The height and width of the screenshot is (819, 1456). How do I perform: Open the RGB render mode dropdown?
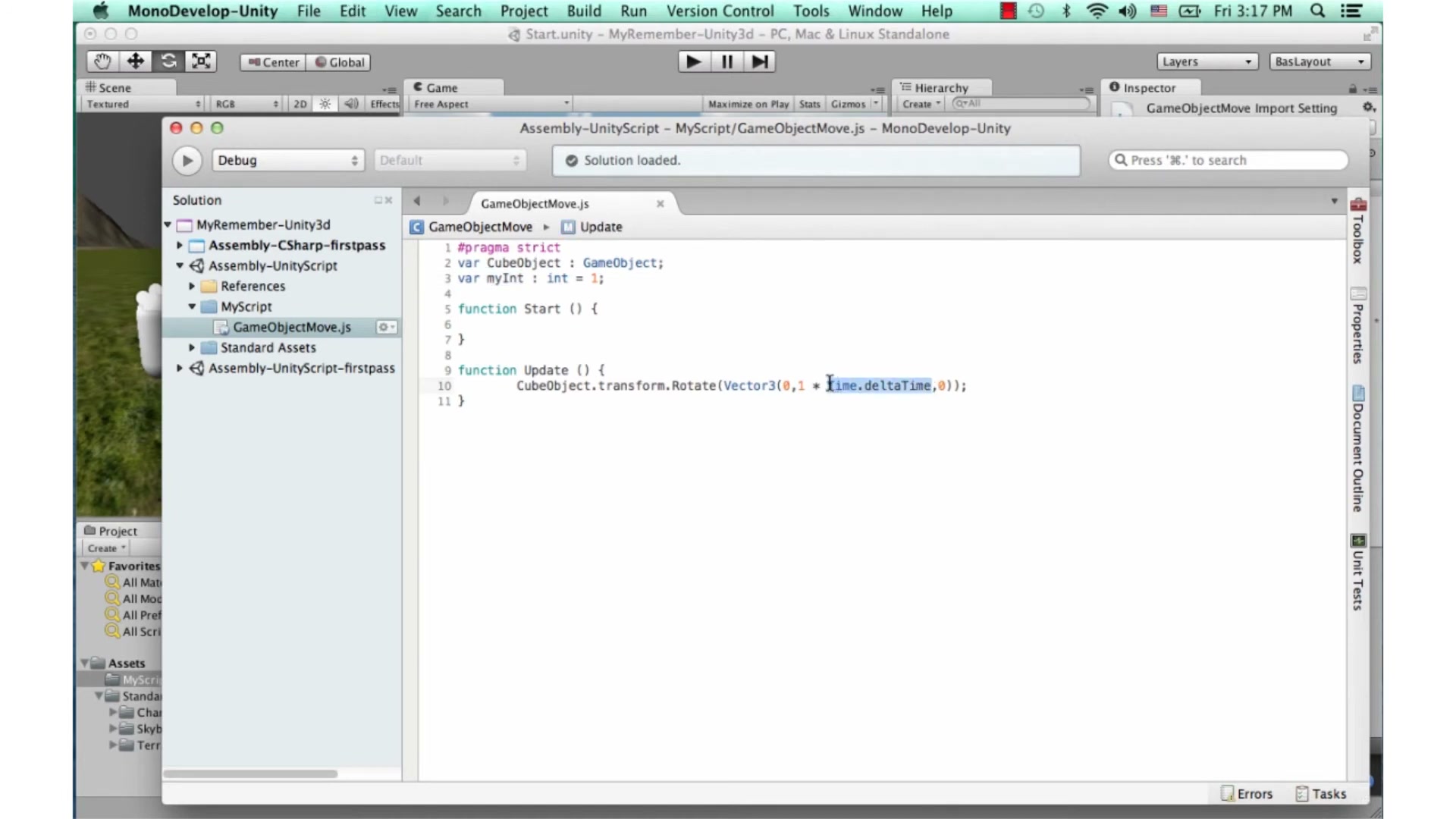coord(247,104)
